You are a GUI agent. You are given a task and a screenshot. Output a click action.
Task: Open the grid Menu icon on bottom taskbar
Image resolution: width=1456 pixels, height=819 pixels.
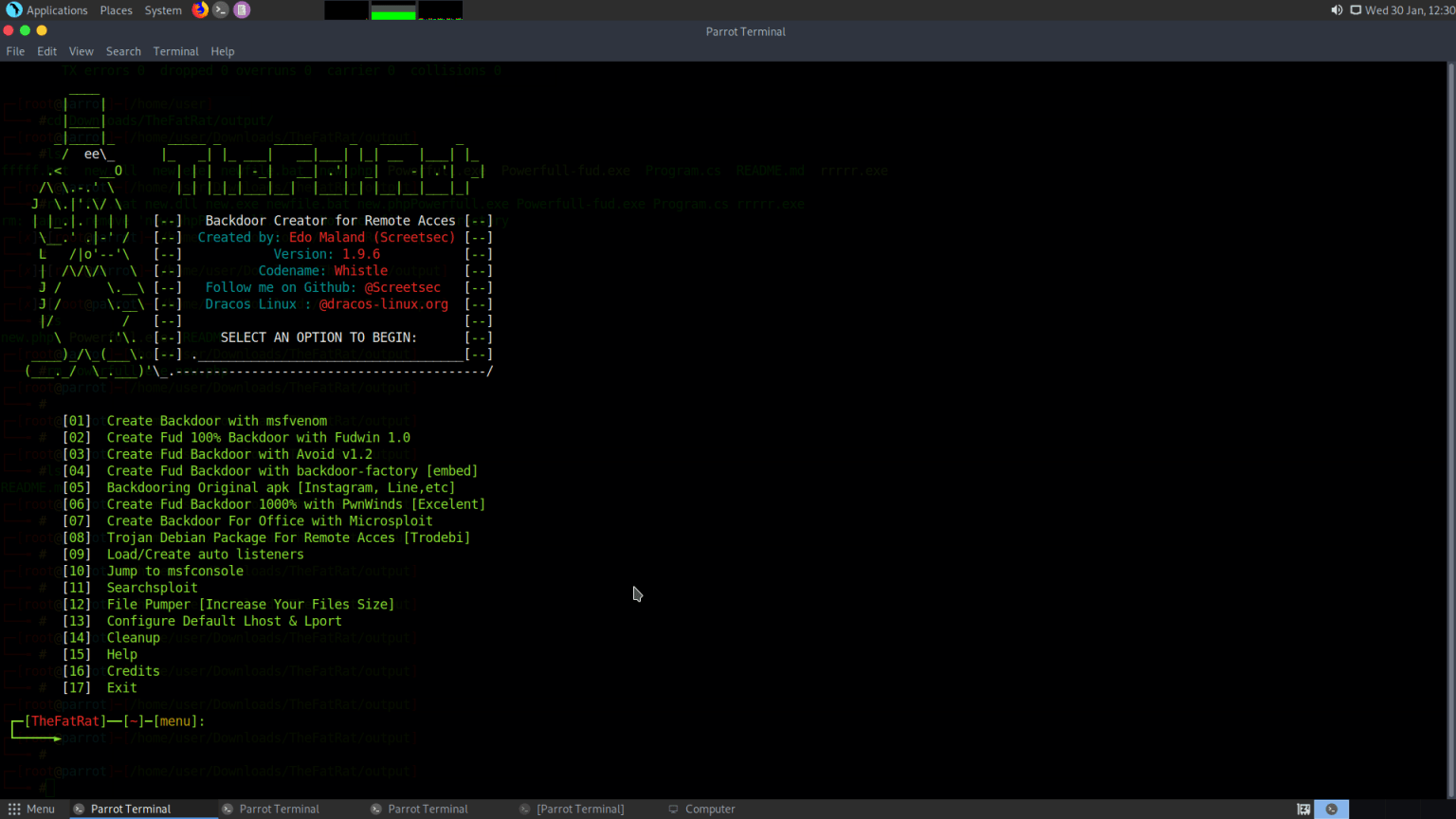point(13,809)
